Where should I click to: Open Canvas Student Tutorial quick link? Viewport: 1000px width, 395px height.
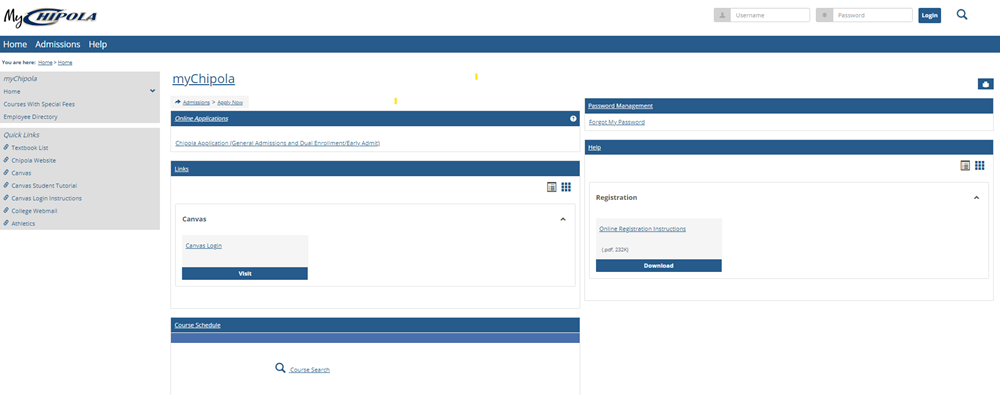tap(44, 186)
